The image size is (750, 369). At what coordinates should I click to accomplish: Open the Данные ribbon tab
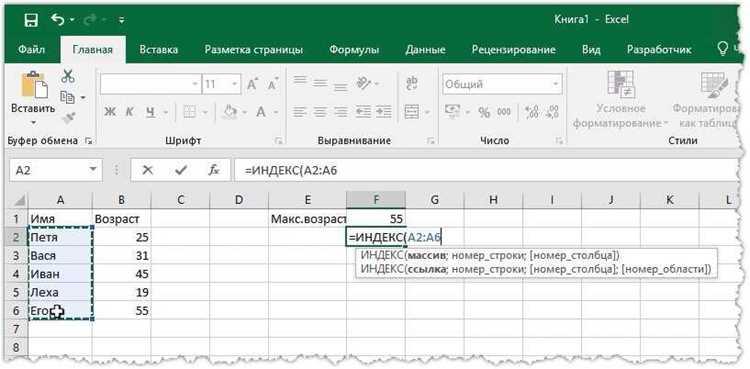coord(425,50)
